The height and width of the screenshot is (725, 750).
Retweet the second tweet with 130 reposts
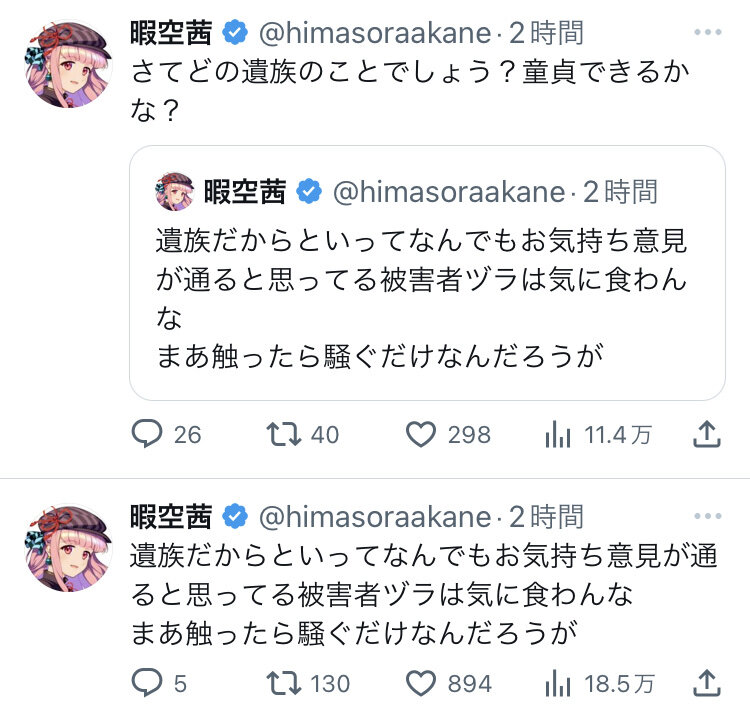tap(287, 683)
